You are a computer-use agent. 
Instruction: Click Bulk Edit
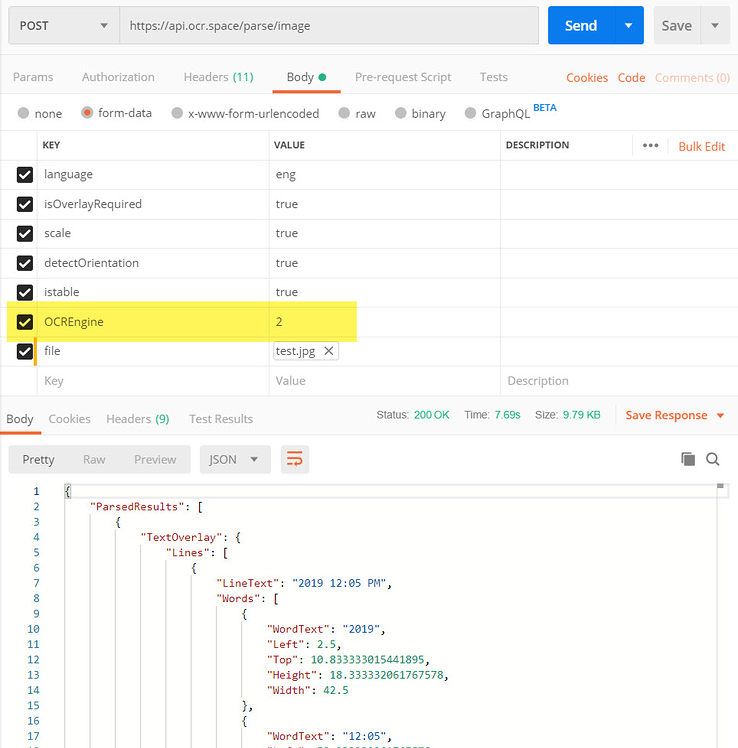[x=701, y=146]
